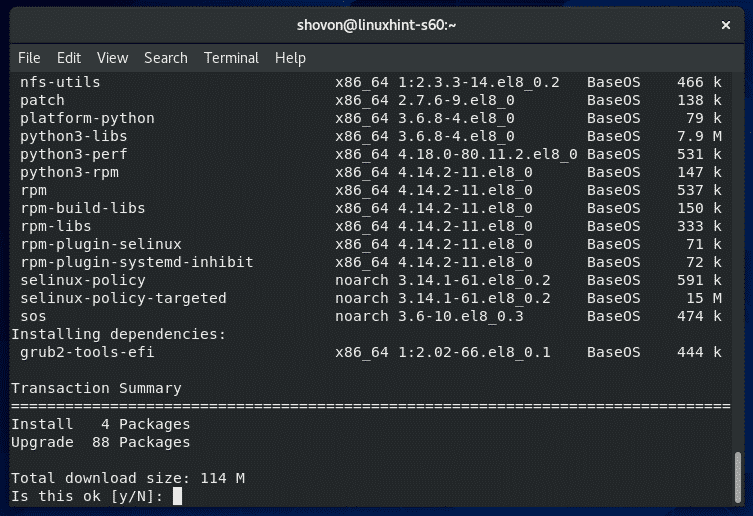Screen dimensions: 753x516
Task: Click the cursor at the y/N prompt
Action: coord(177,496)
